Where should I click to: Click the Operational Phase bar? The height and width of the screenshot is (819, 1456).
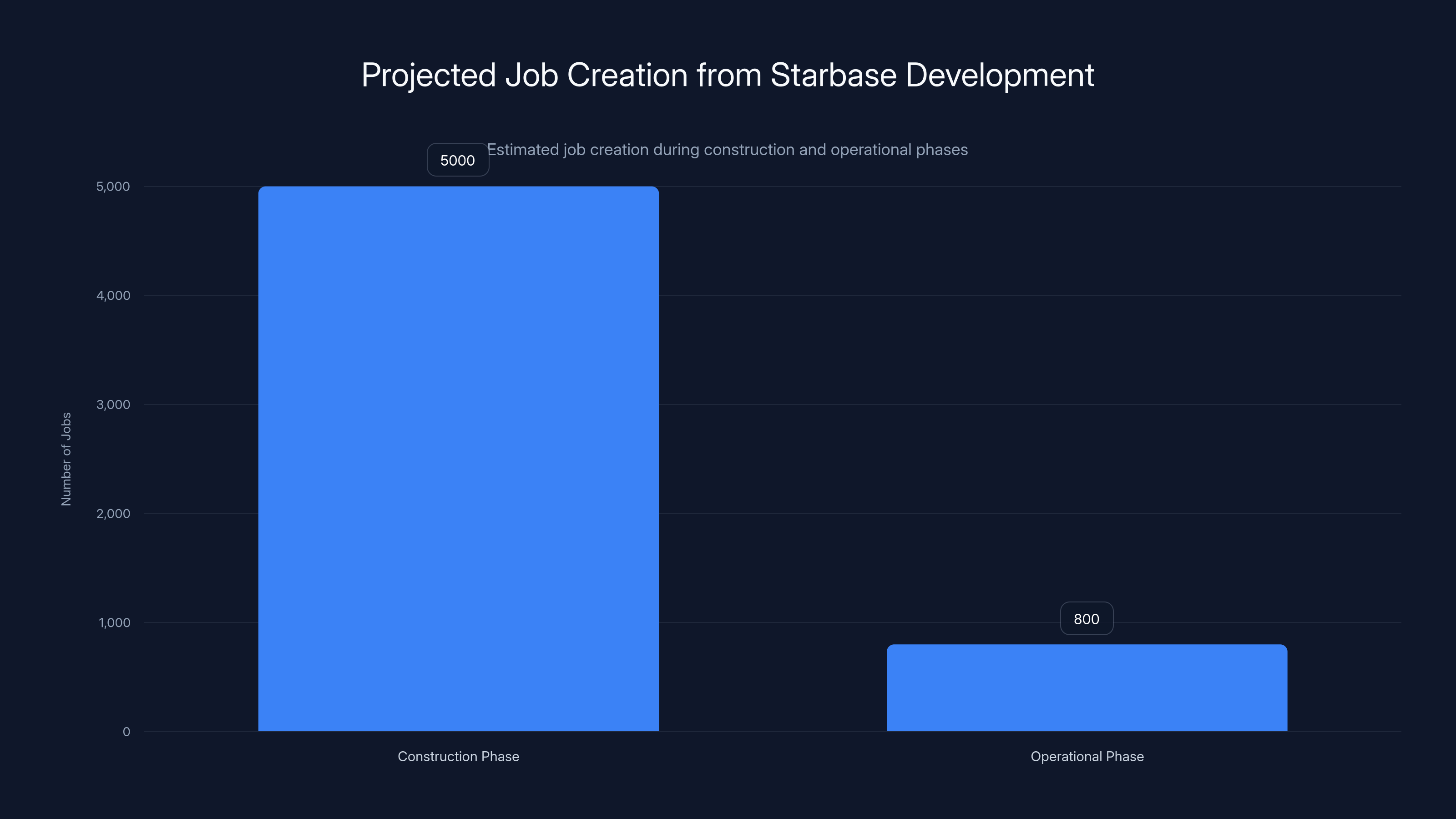point(1087,688)
